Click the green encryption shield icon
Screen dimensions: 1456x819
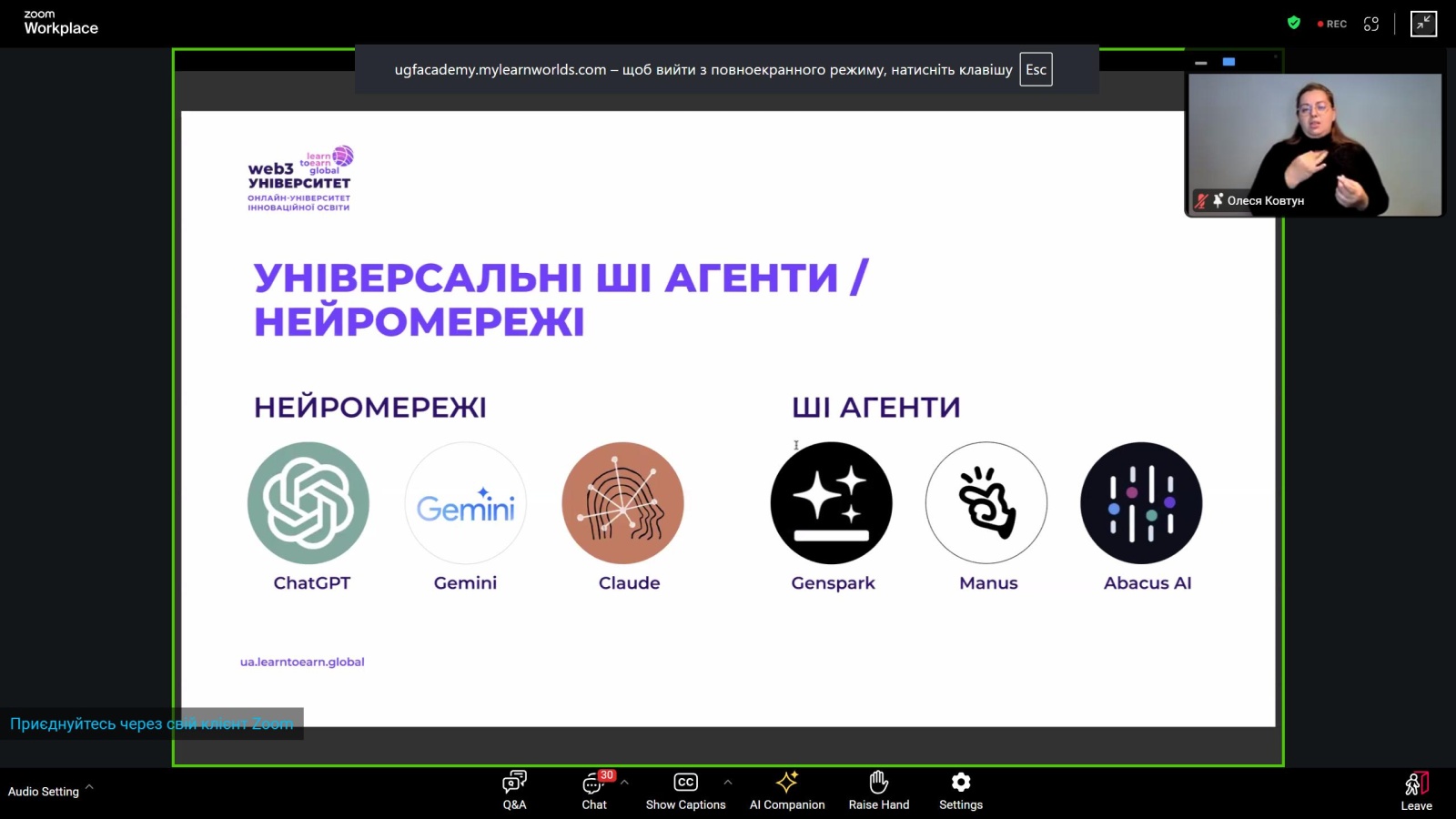point(1294,24)
